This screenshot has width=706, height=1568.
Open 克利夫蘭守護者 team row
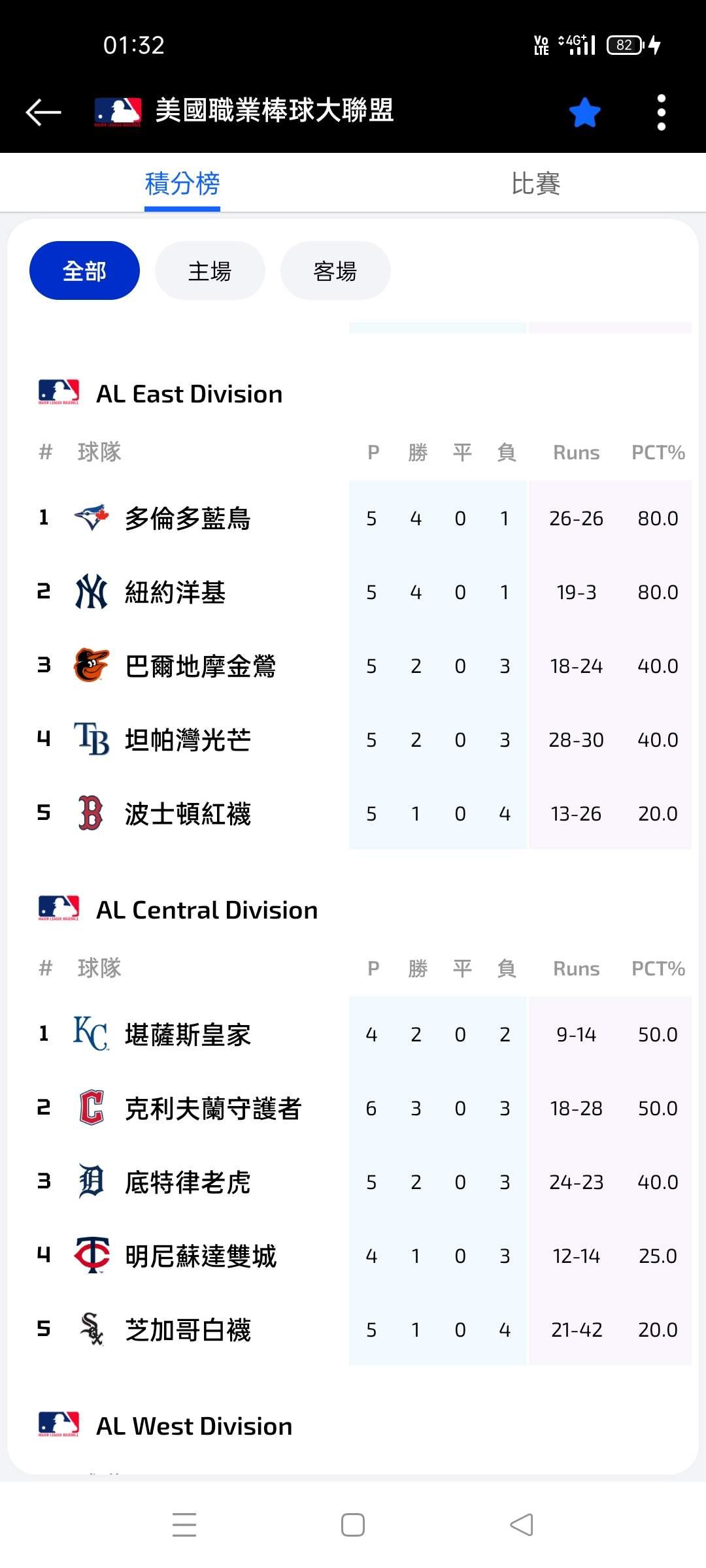tap(213, 1108)
